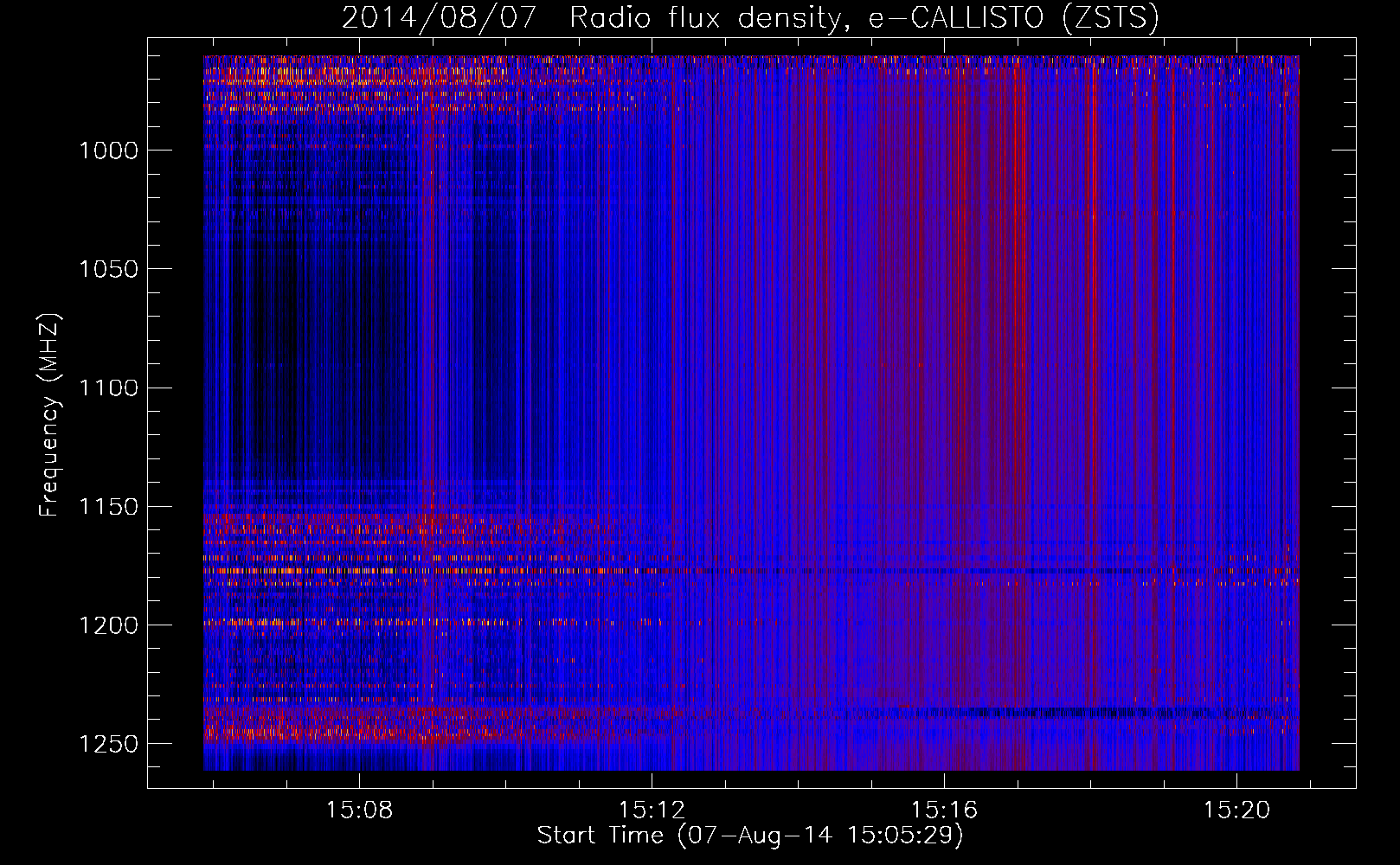The height and width of the screenshot is (865, 1400).
Task: Select the 1100 frequency tick label
Action: [x=108, y=388]
